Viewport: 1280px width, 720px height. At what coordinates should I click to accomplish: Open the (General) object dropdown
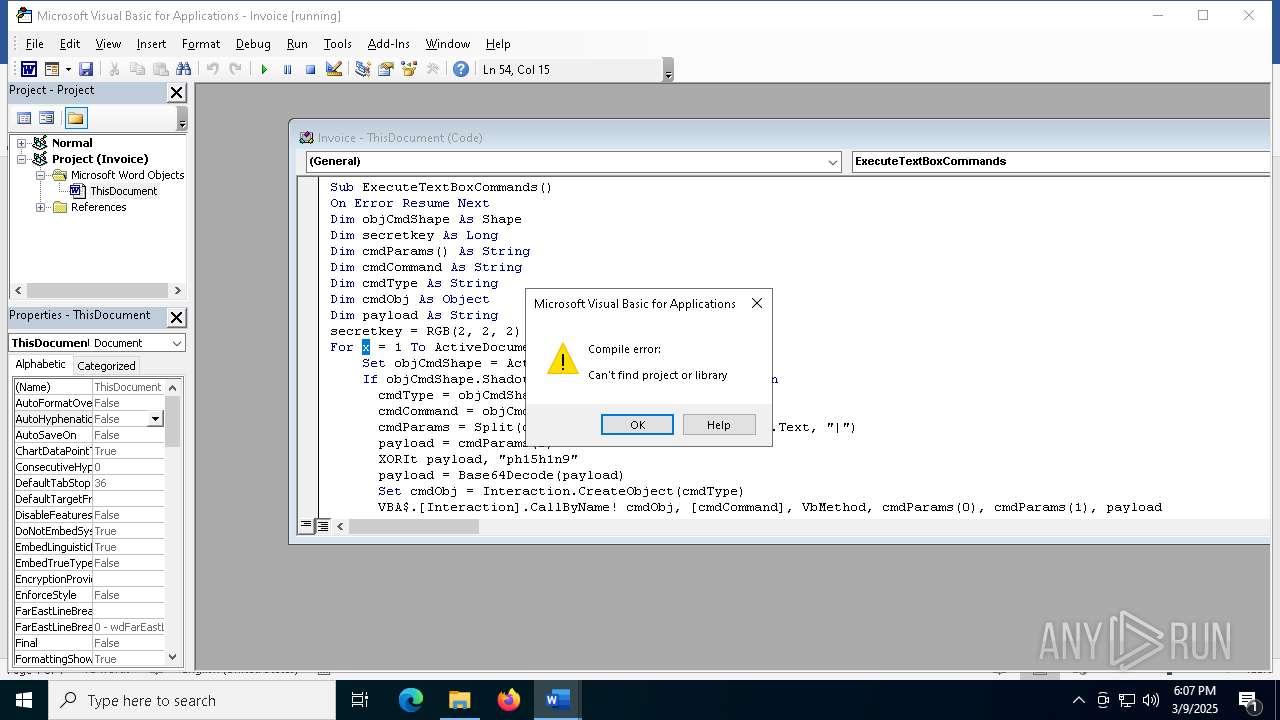pos(833,162)
